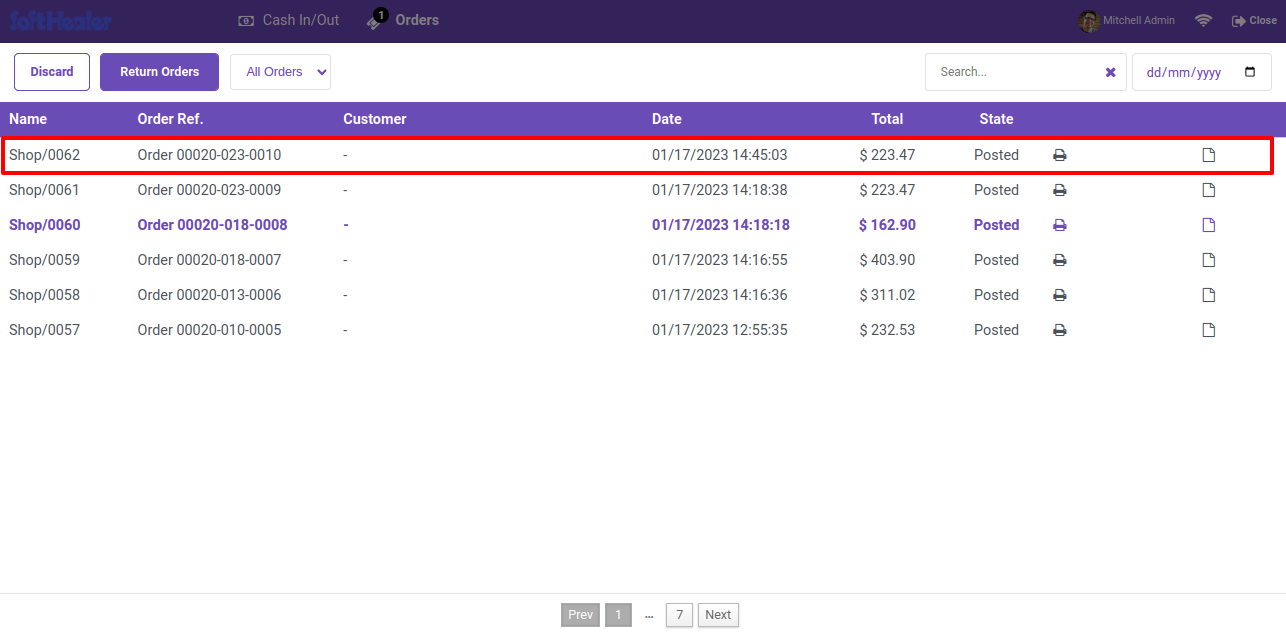Jump to page 7
This screenshot has width=1286, height=636.
[x=679, y=615]
